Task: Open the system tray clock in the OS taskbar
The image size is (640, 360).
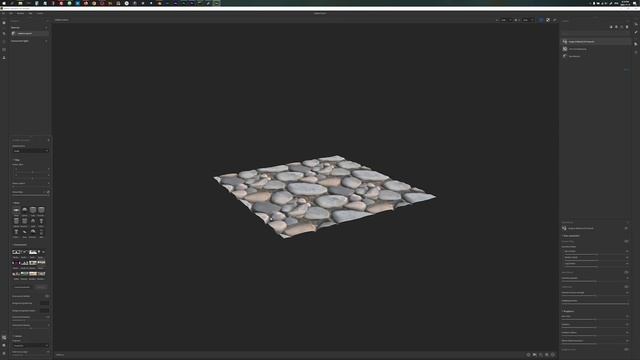Action: click(x=626, y=3)
